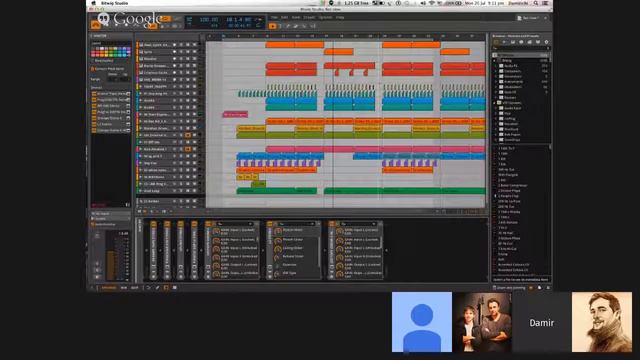Open the Bitwig Studio application menu
The width and height of the screenshot is (640, 360).
[x=115, y=3]
